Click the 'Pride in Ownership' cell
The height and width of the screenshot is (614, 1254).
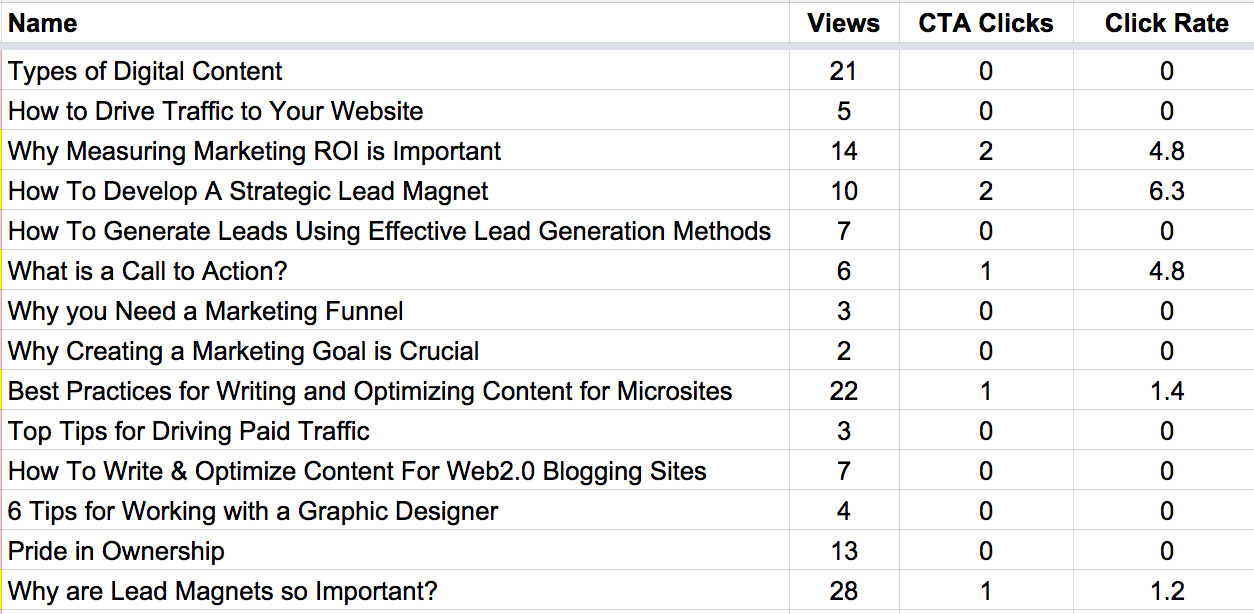395,551
